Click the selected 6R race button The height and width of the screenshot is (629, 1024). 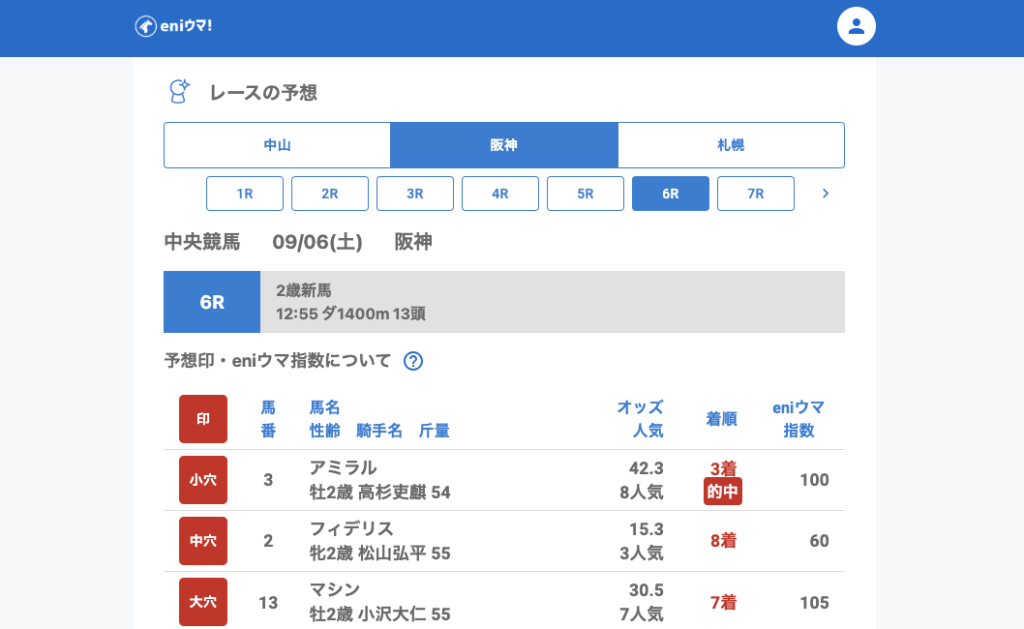coord(670,194)
